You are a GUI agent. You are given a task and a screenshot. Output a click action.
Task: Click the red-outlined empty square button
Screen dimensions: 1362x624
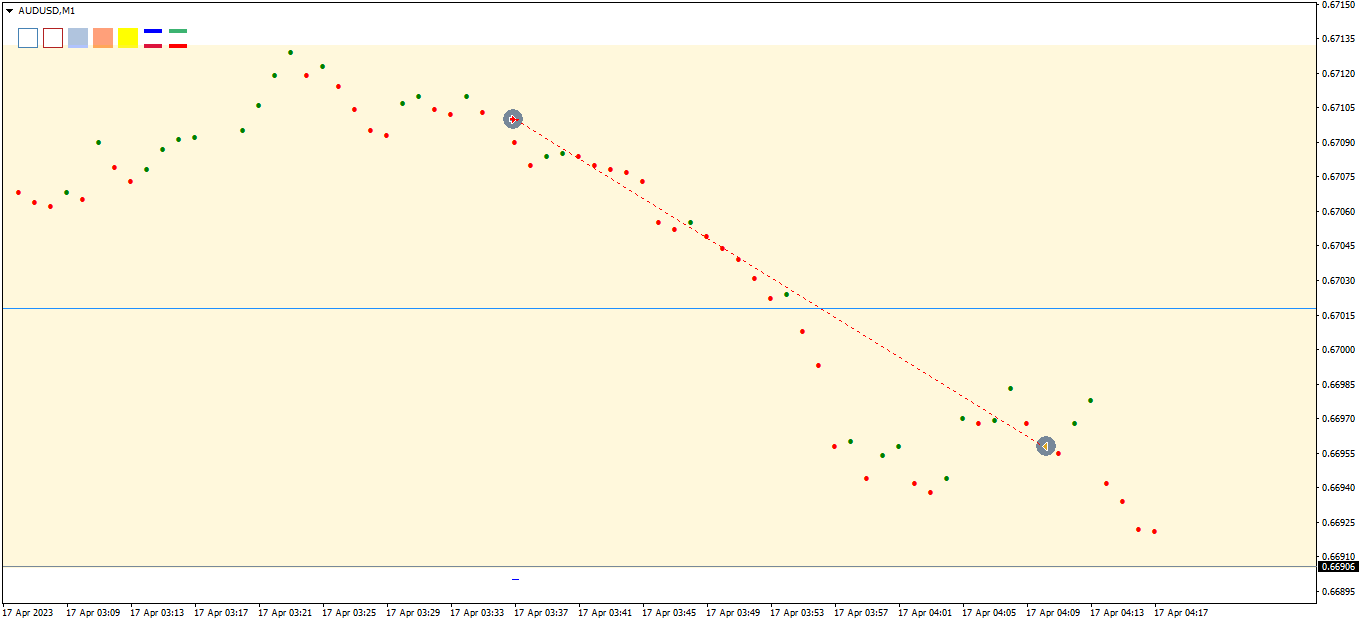point(53,38)
